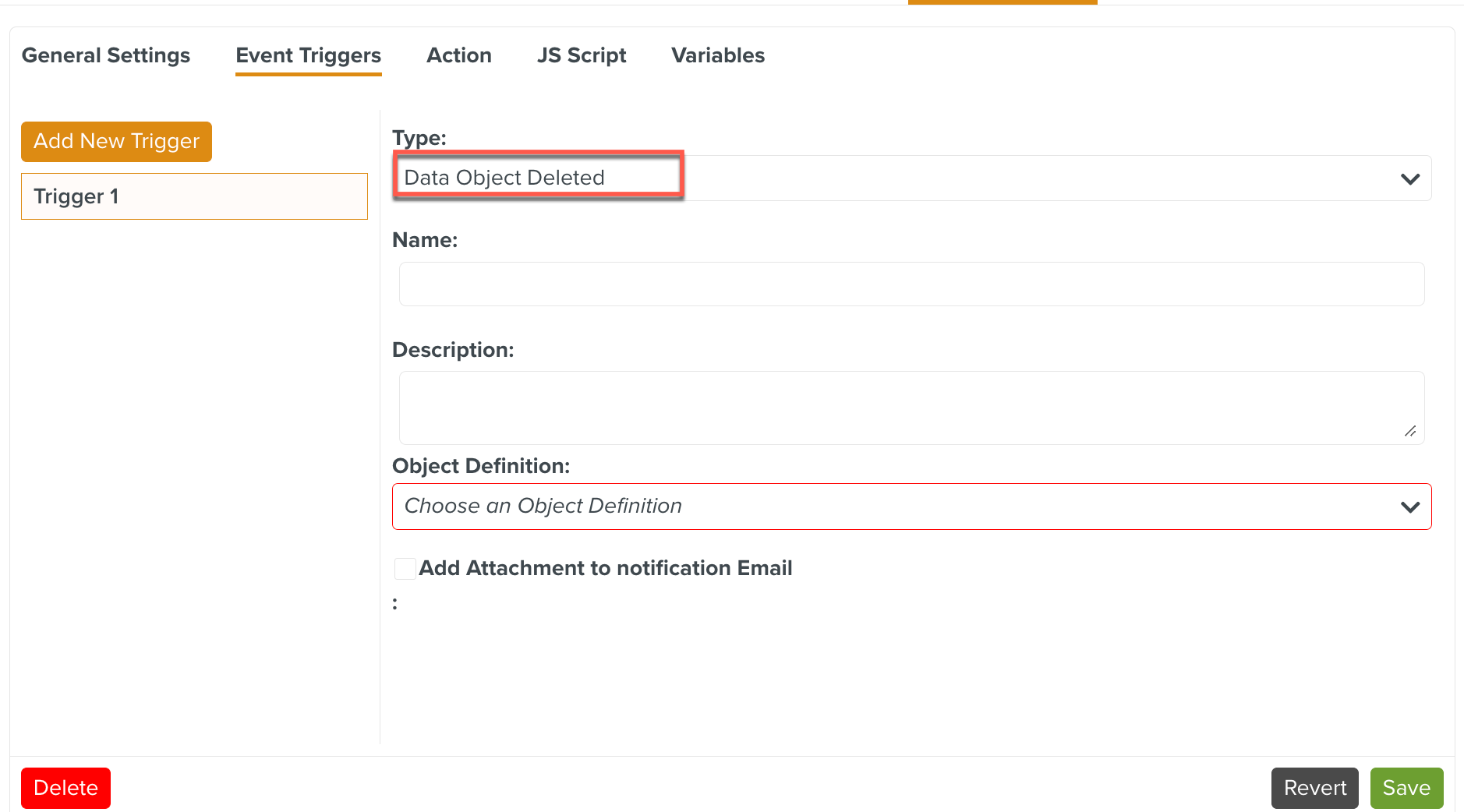Screen dimensions: 1464x812
Task: Open the Variables tab
Action: point(717,55)
